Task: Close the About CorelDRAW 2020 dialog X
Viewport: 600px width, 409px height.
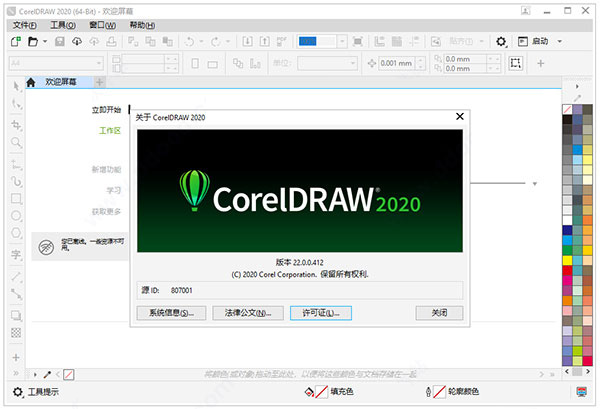Action: click(x=460, y=116)
